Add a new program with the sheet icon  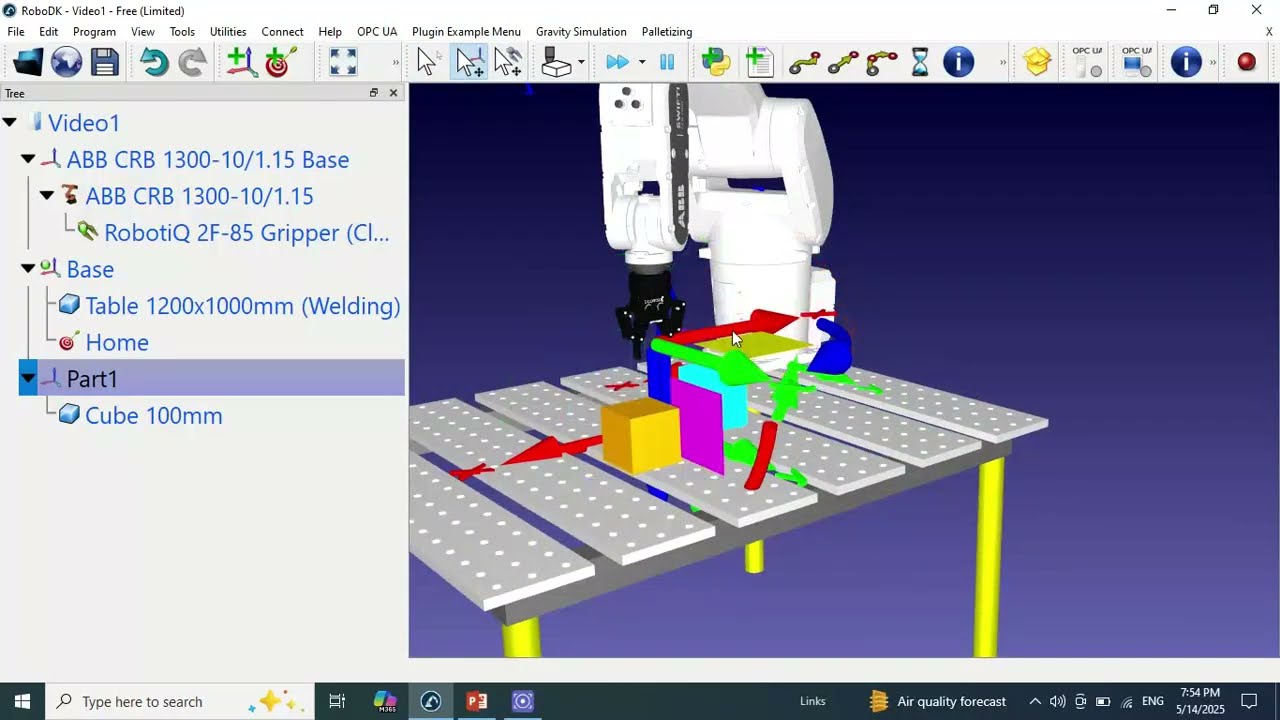coord(760,62)
